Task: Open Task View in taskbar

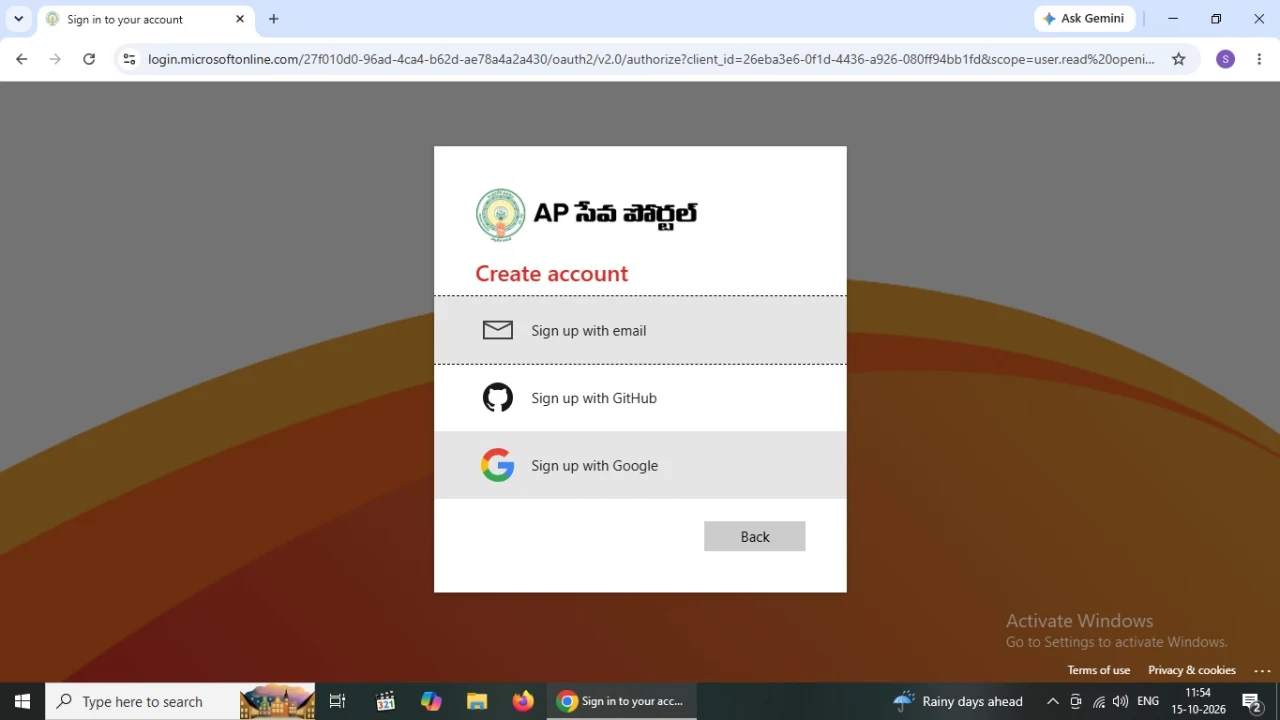Action: (x=338, y=701)
